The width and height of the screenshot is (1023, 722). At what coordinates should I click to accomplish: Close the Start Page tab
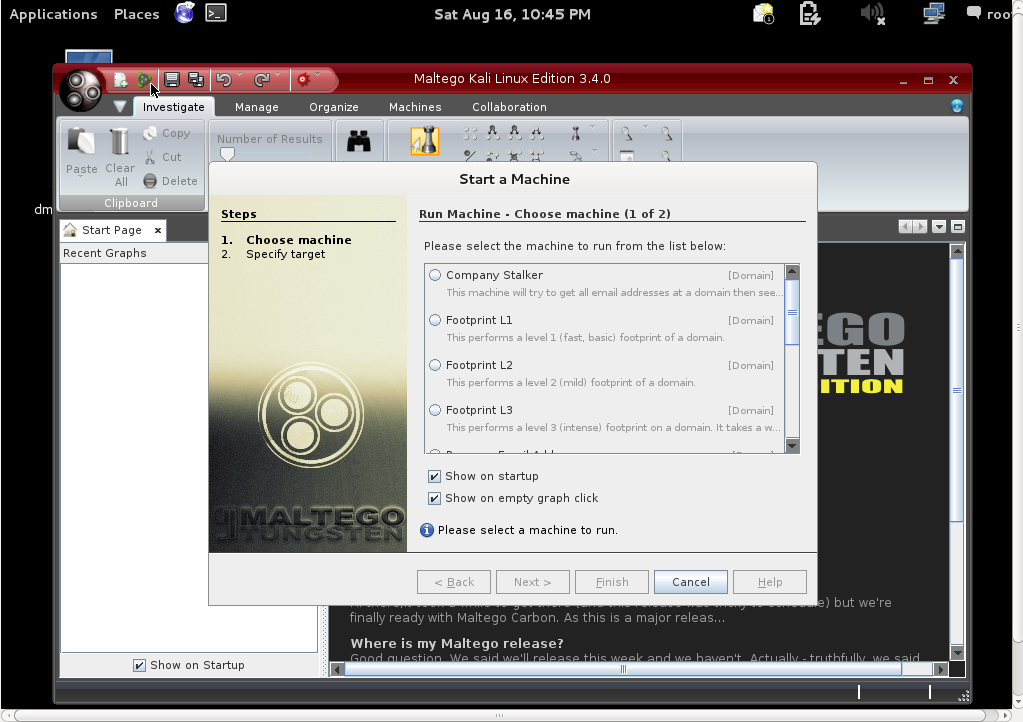pyautogui.click(x=157, y=230)
